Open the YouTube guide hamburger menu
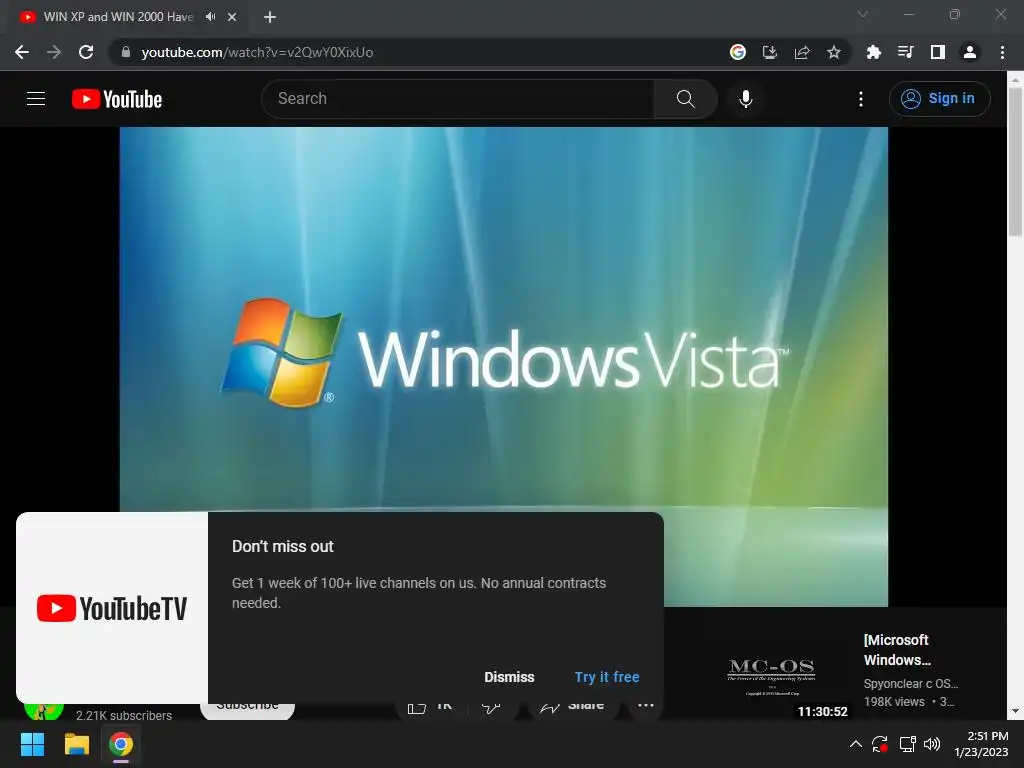1024x768 pixels. [36, 99]
